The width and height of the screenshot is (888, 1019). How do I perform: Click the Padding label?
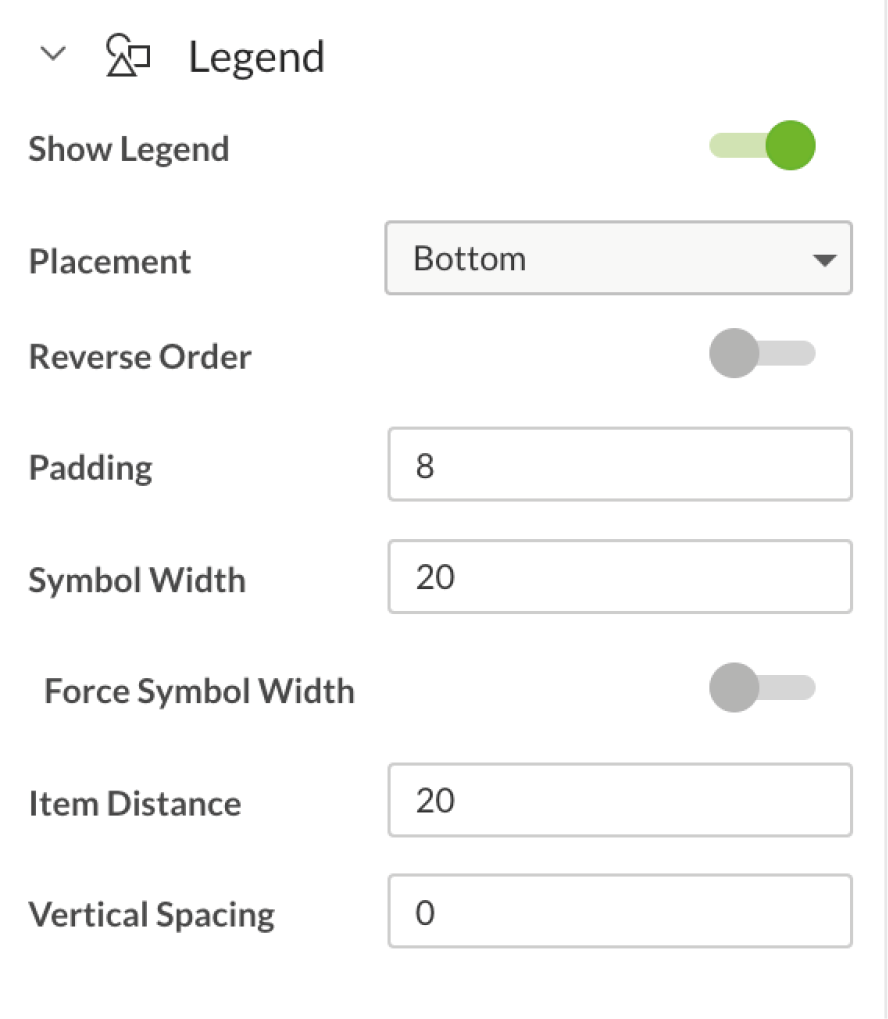pyautogui.click(x=91, y=469)
